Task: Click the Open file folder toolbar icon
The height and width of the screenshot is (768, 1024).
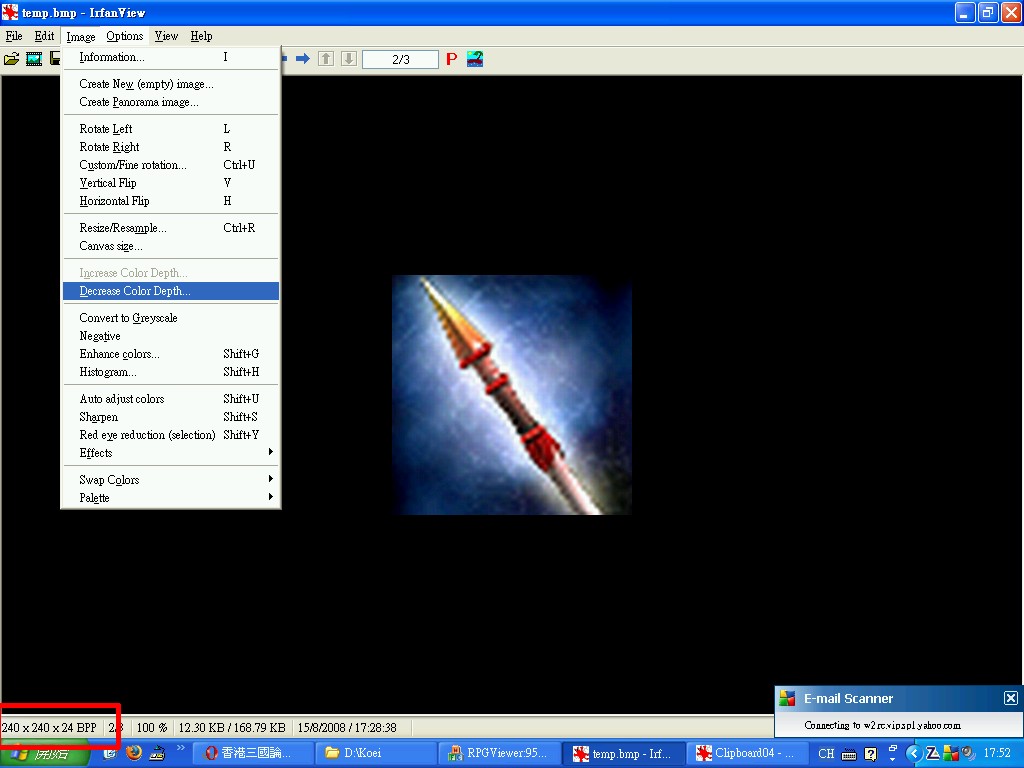Action: (x=12, y=59)
